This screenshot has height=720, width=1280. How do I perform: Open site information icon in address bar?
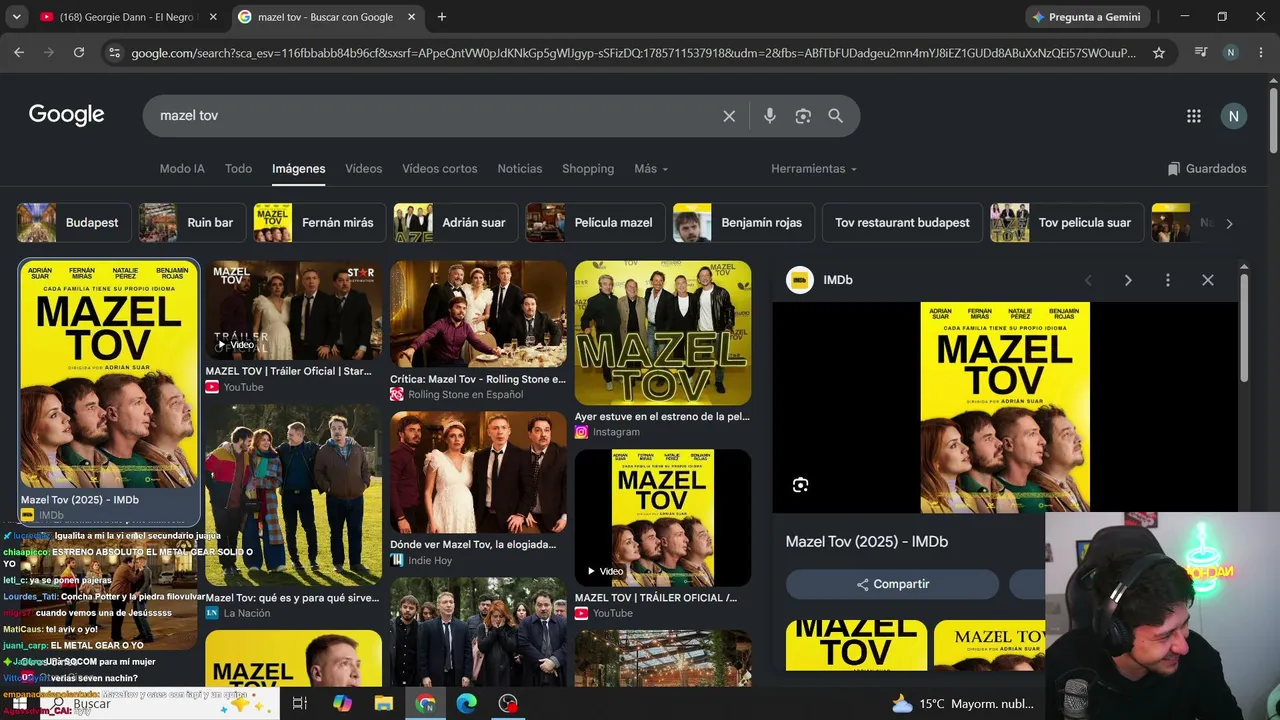[114, 53]
